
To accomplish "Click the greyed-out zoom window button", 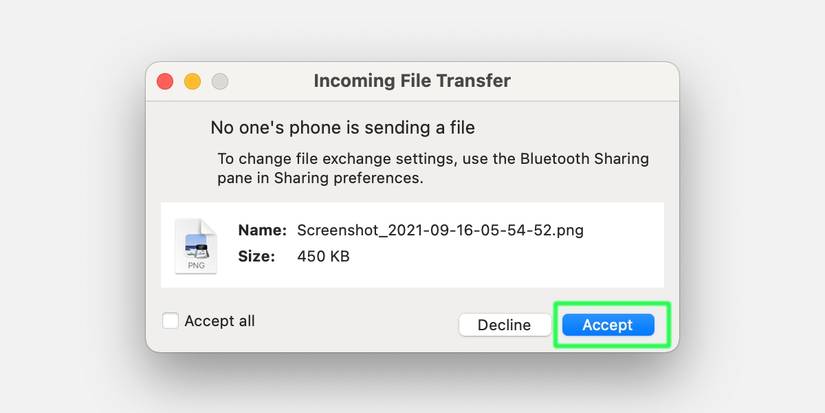I will pyautogui.click(x=219, y=81).
